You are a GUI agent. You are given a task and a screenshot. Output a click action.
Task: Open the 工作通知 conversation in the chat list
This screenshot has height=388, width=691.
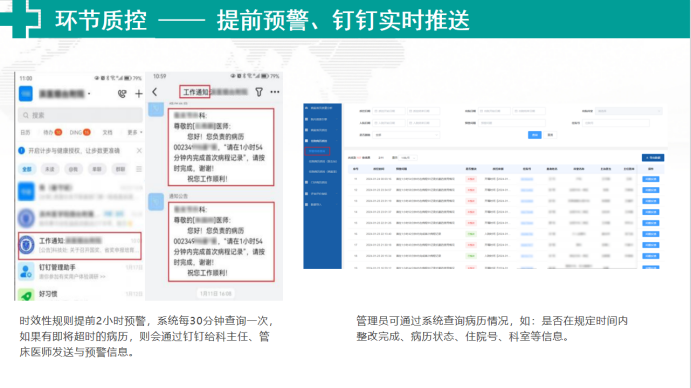pyautogui.click(x=80, y=246)
